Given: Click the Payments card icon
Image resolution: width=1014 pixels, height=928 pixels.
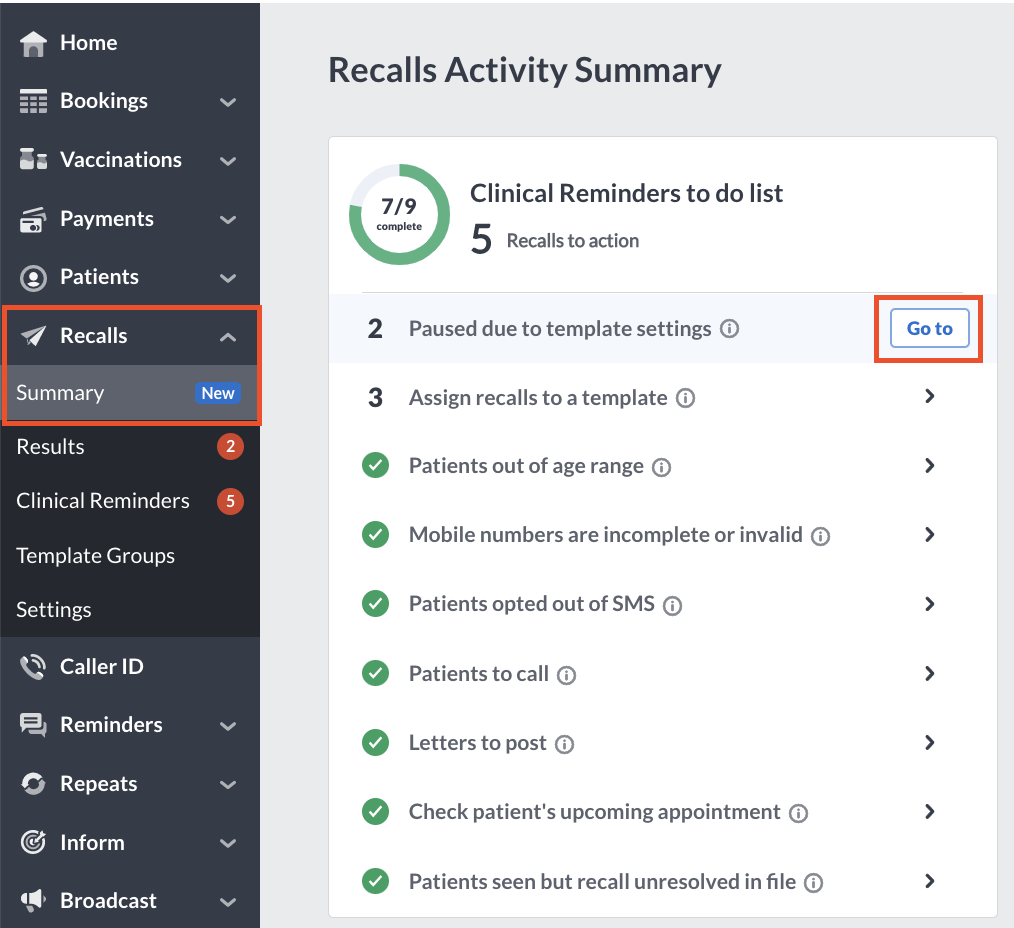Looking at the screenshot, I should coord(33,219).
